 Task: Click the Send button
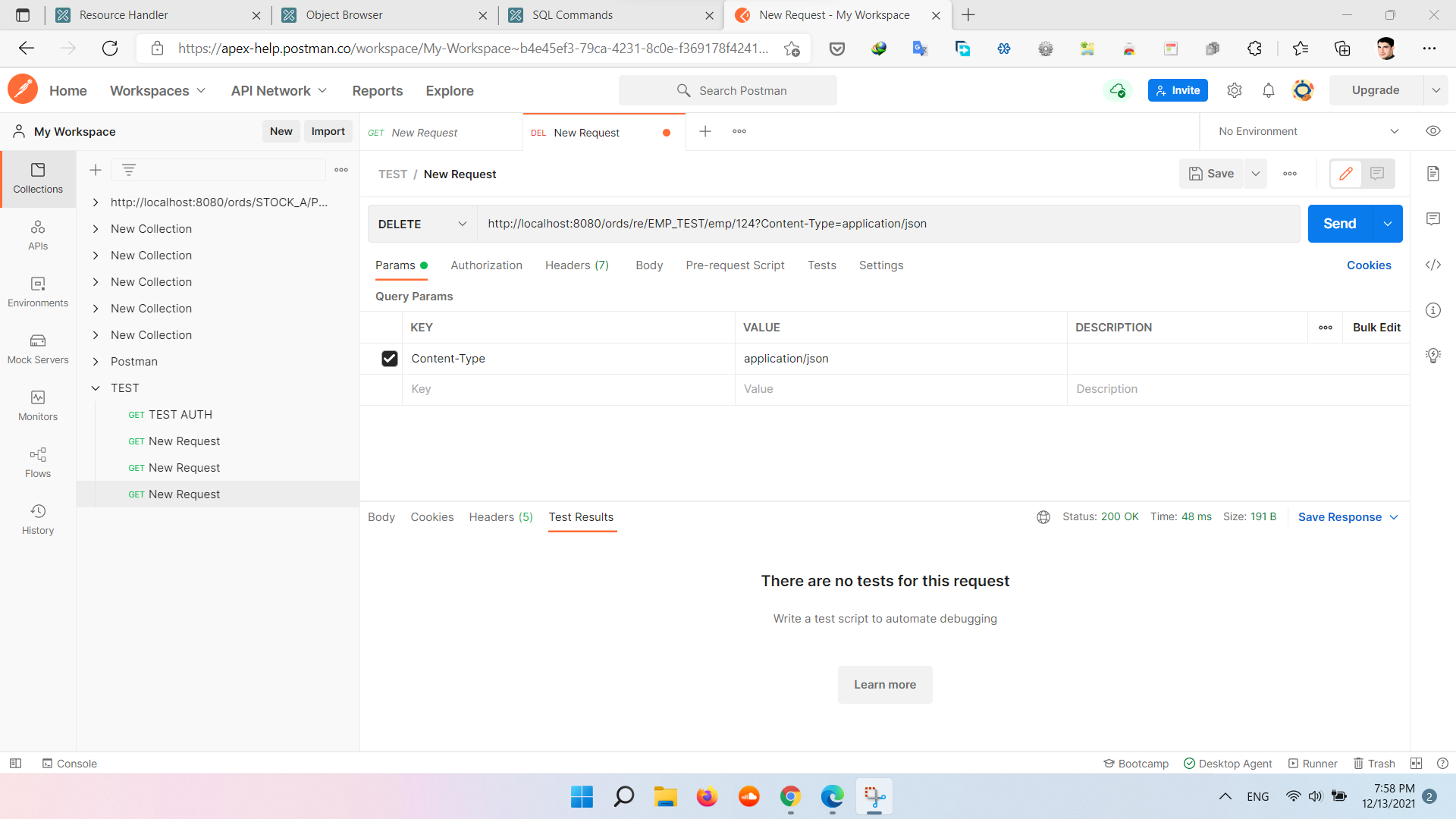point(1339,224)
